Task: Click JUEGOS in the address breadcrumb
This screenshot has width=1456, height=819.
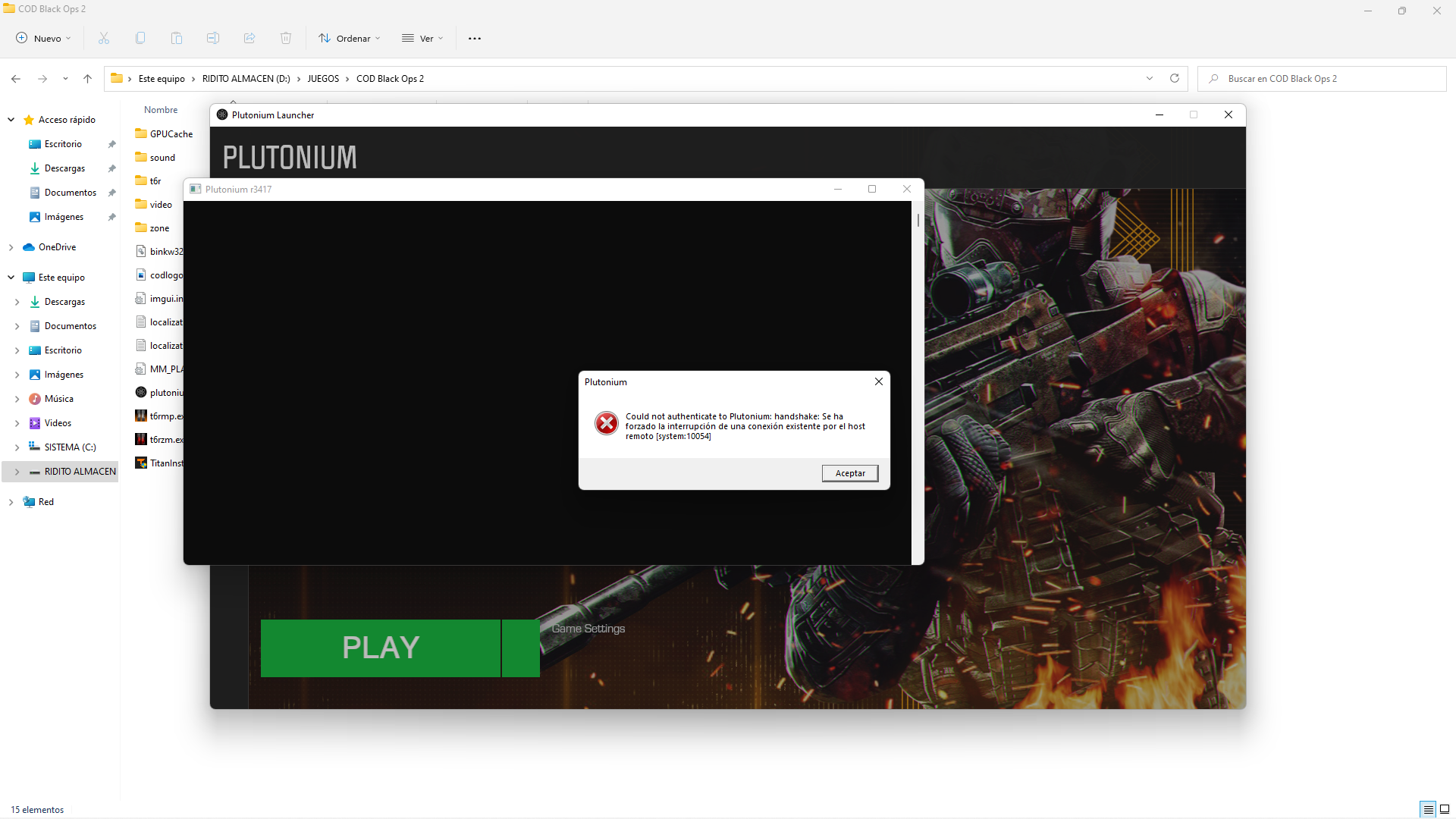Action: [x=323, y=79]
